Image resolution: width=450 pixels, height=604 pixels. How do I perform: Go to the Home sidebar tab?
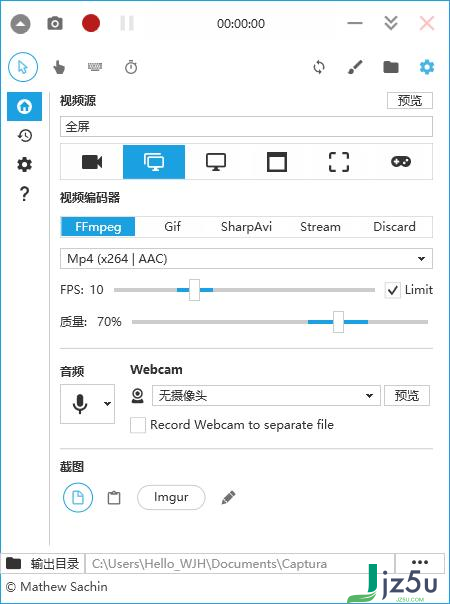coord(25,106)
